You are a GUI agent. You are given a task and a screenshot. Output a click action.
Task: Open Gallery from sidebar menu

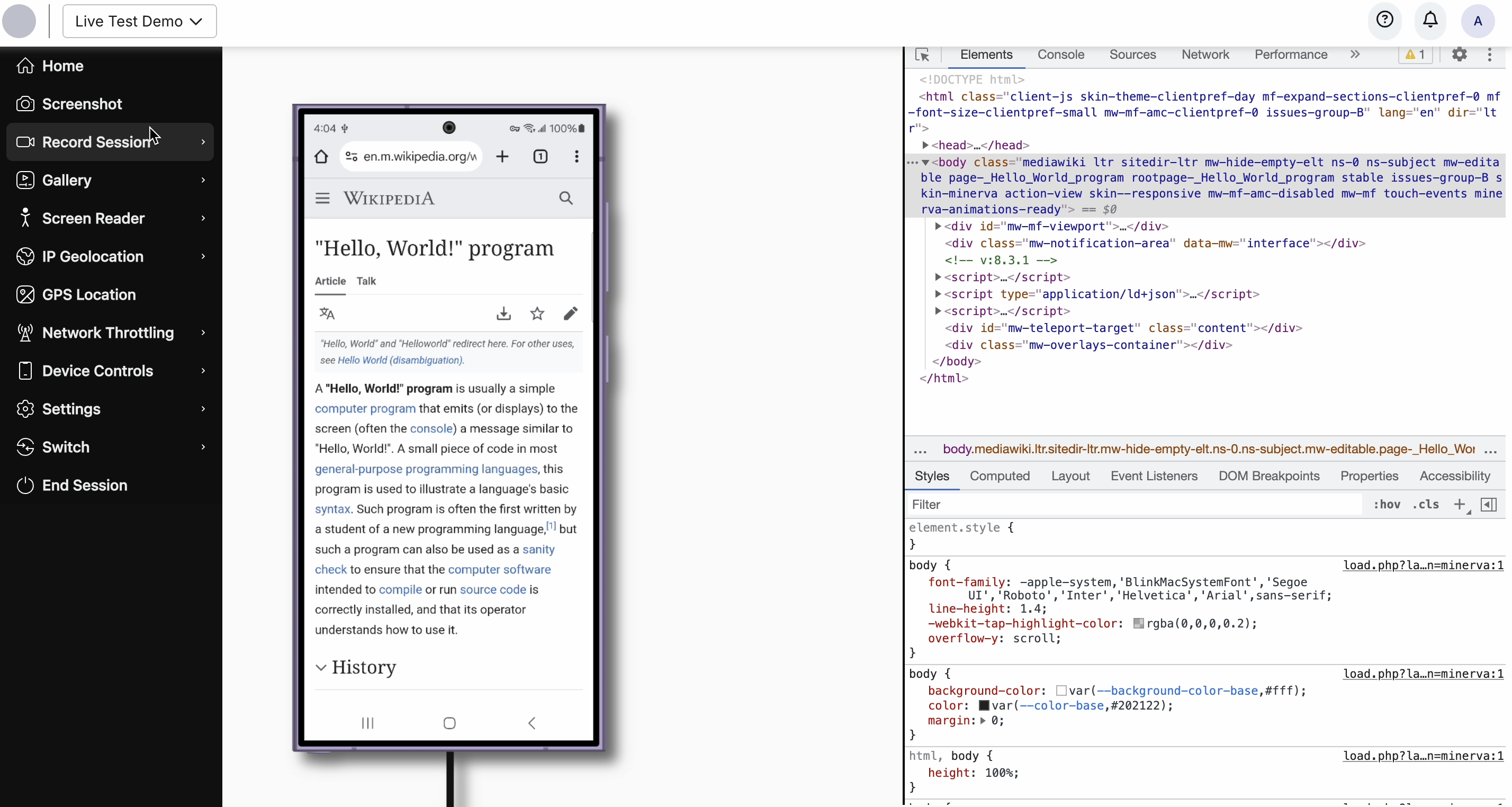coord(67,180)
